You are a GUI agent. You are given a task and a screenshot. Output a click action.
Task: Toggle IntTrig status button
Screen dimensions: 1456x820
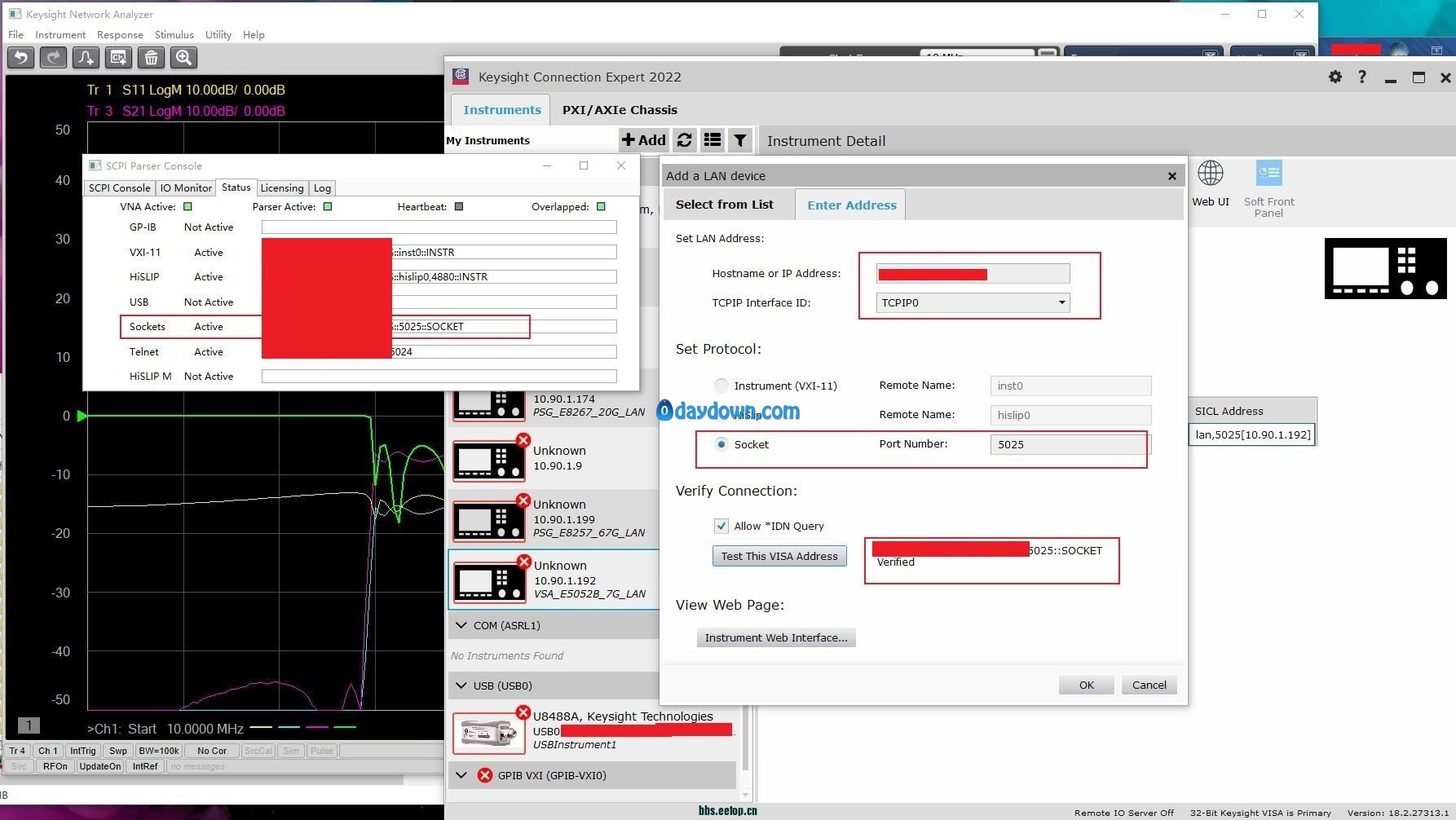point(83,751)
